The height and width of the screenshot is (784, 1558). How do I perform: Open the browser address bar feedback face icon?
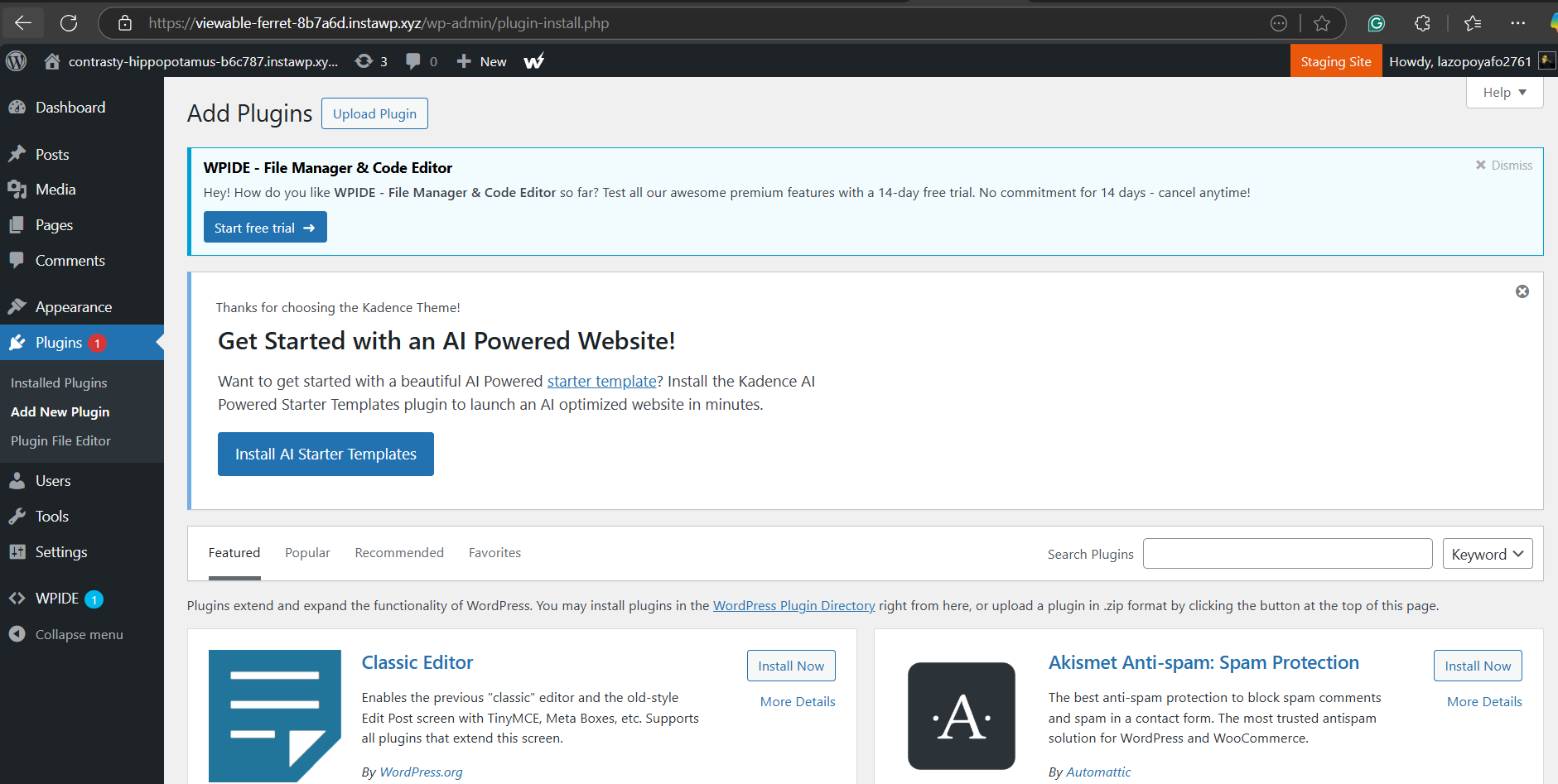(1279, 23)
